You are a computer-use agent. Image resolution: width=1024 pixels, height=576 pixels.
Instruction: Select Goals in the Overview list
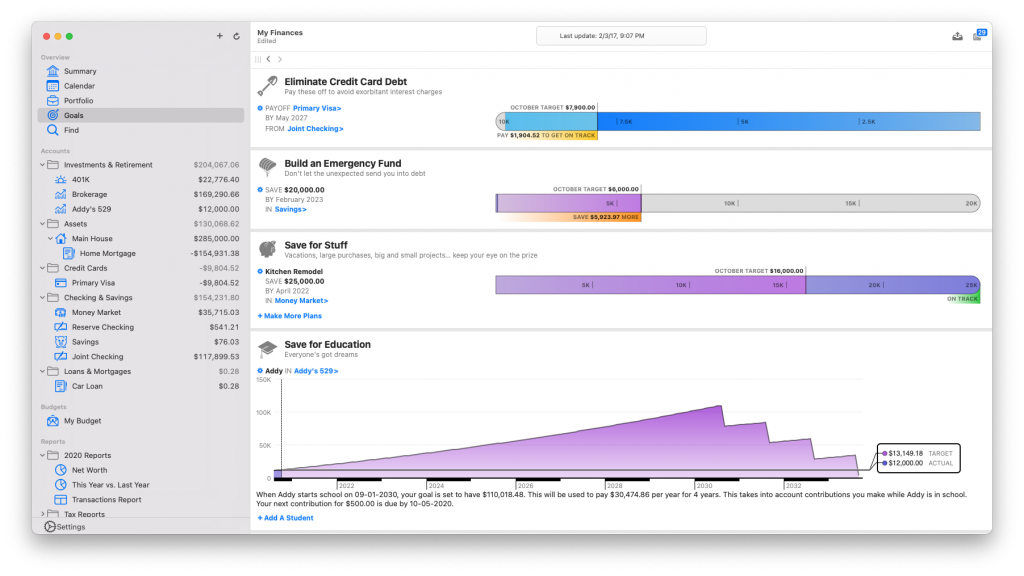(140, 115)
